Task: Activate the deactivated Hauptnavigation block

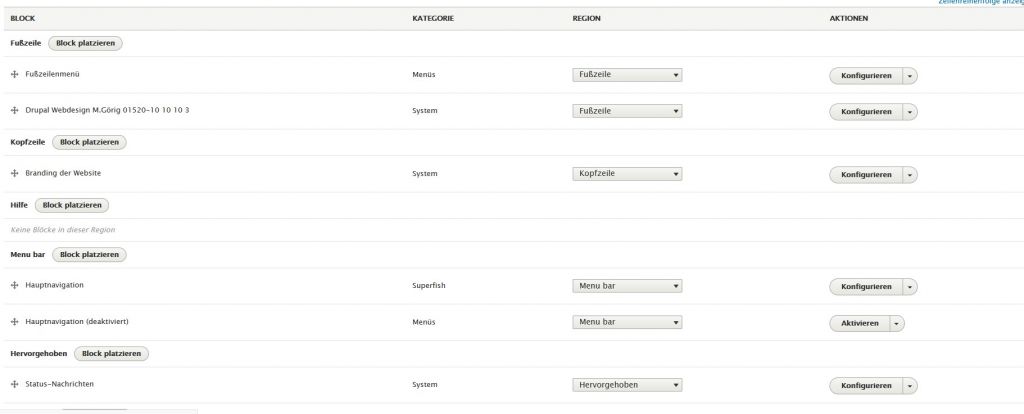Action: point(859,323)
